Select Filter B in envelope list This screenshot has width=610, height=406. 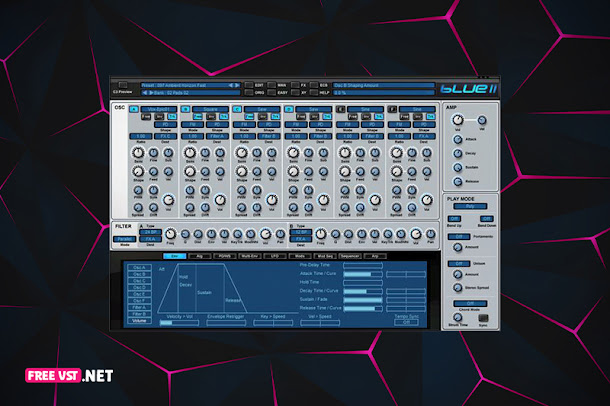click(x=139, y=314)
